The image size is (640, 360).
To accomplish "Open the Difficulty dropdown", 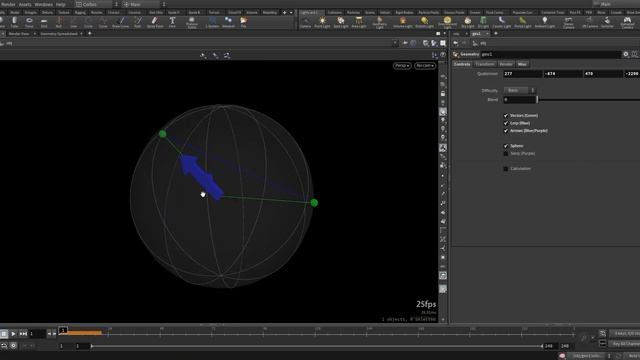I will (519, 90).
